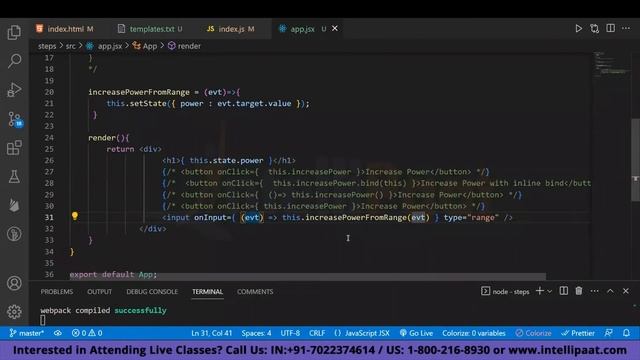
Task: Click 'type="range"' on line 31
Action: pyautogui.click(x=471, y=218)
